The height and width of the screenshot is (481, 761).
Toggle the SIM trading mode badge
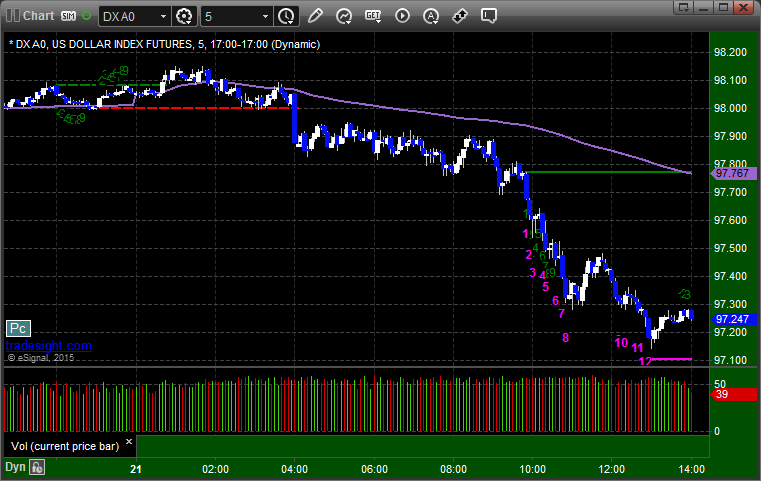click(x=68, y=16)
